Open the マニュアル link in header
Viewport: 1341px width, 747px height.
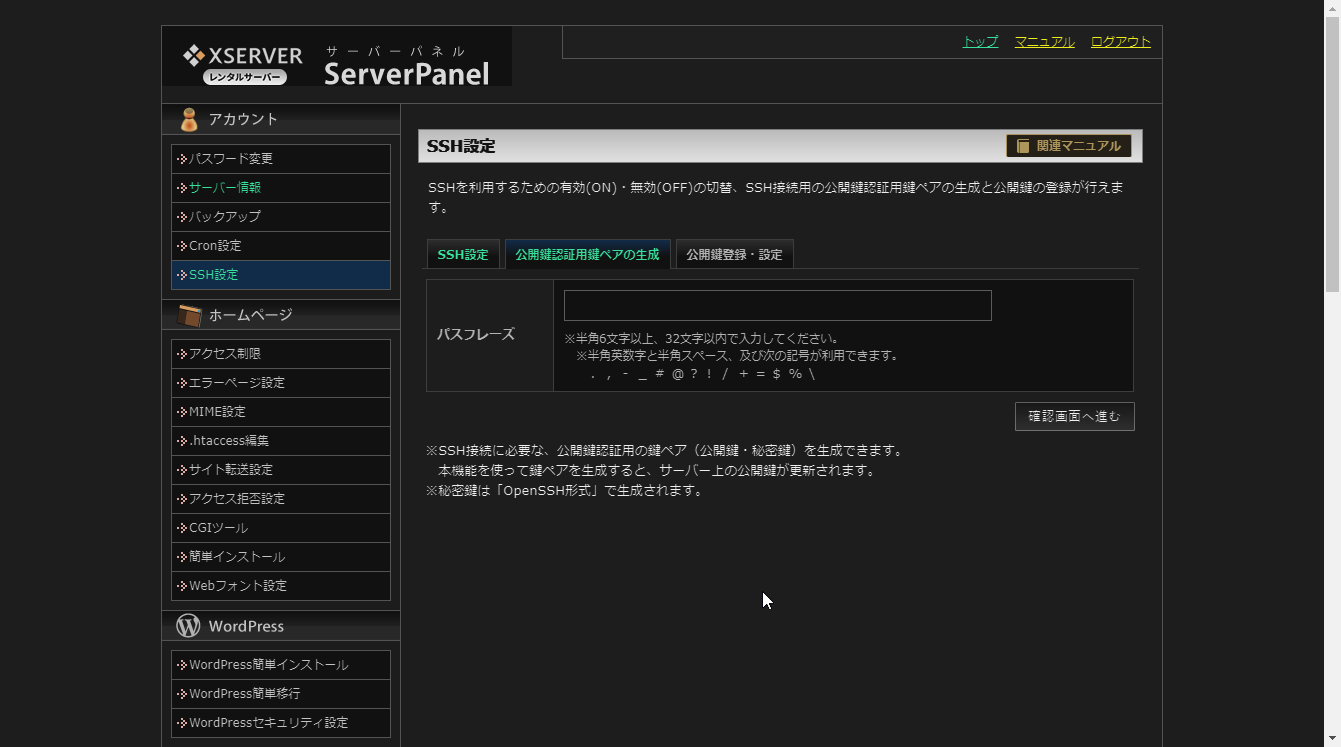click(x=1044, y=42)
